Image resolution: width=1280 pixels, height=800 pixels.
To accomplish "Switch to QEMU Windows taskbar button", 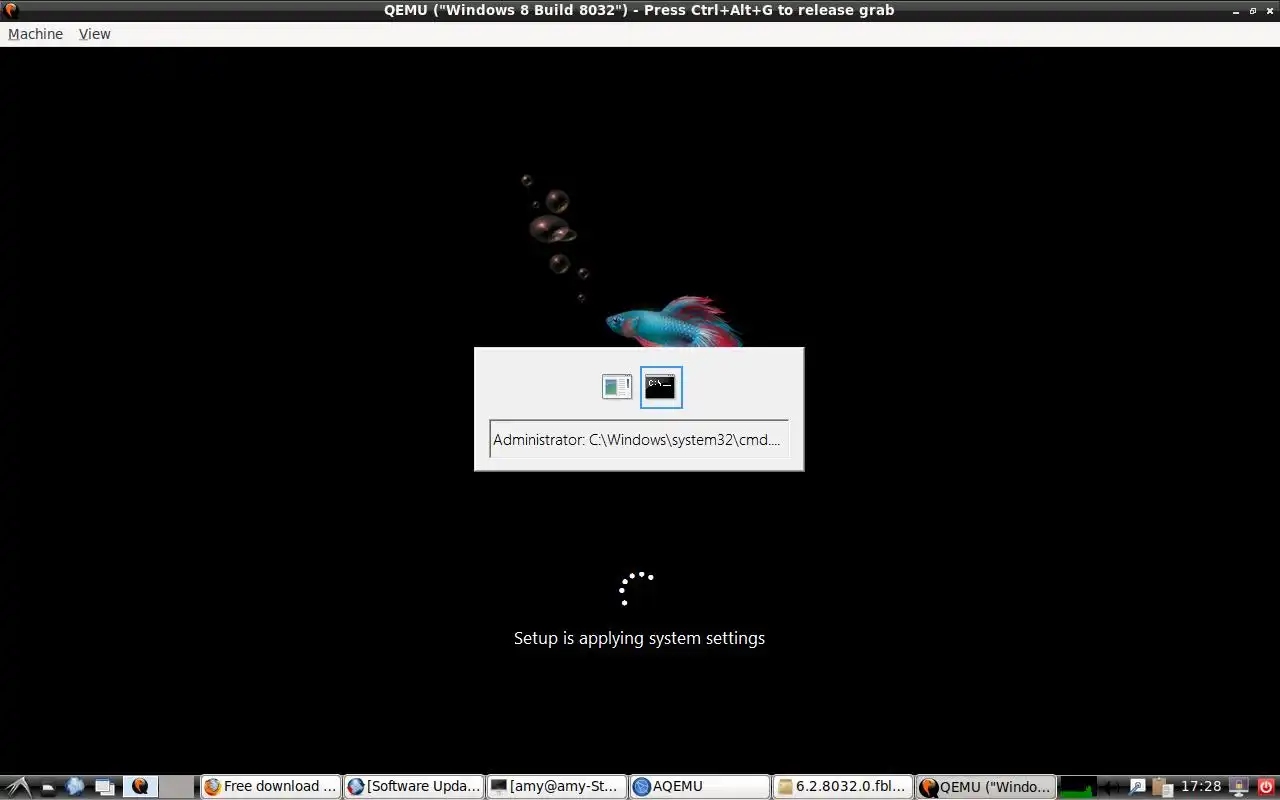I will point(986,787).
